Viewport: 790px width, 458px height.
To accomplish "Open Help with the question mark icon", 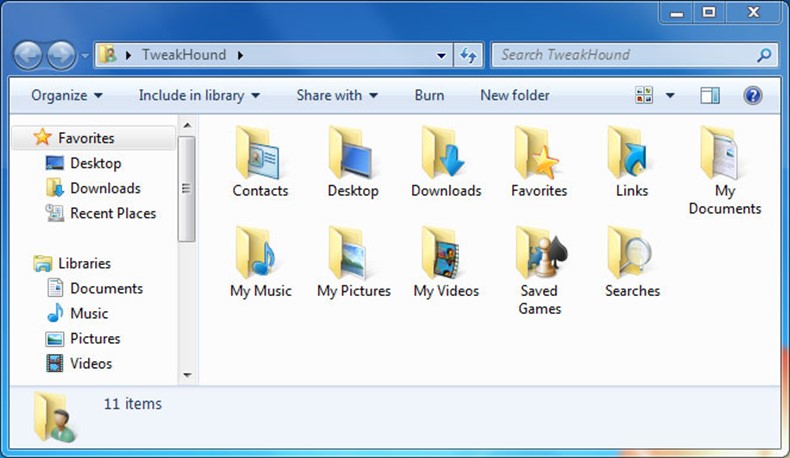I will coord(753,95).
